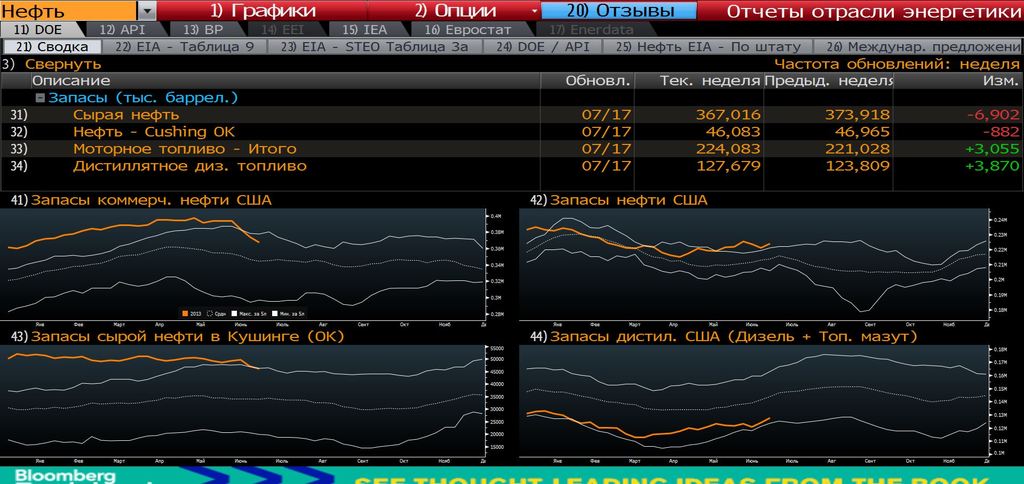Open 25) Нефть EIA - По штату sub-tab
Viewport: 1024px width, 484px height.
tap(708, 46)
